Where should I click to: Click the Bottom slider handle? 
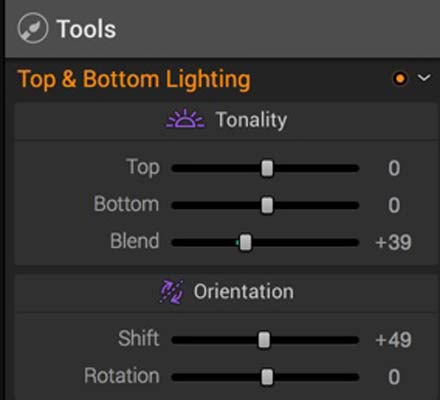click(x=267, y=205)
